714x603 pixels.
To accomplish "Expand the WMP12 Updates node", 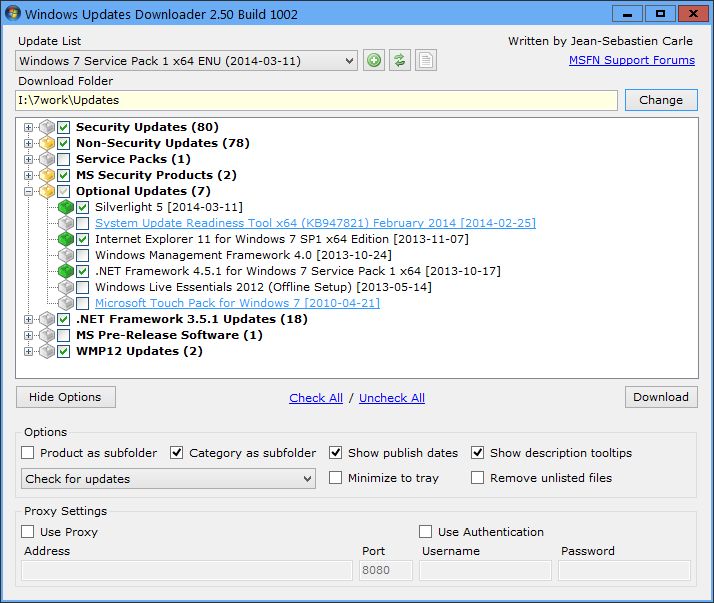I will tap(28, 352).
